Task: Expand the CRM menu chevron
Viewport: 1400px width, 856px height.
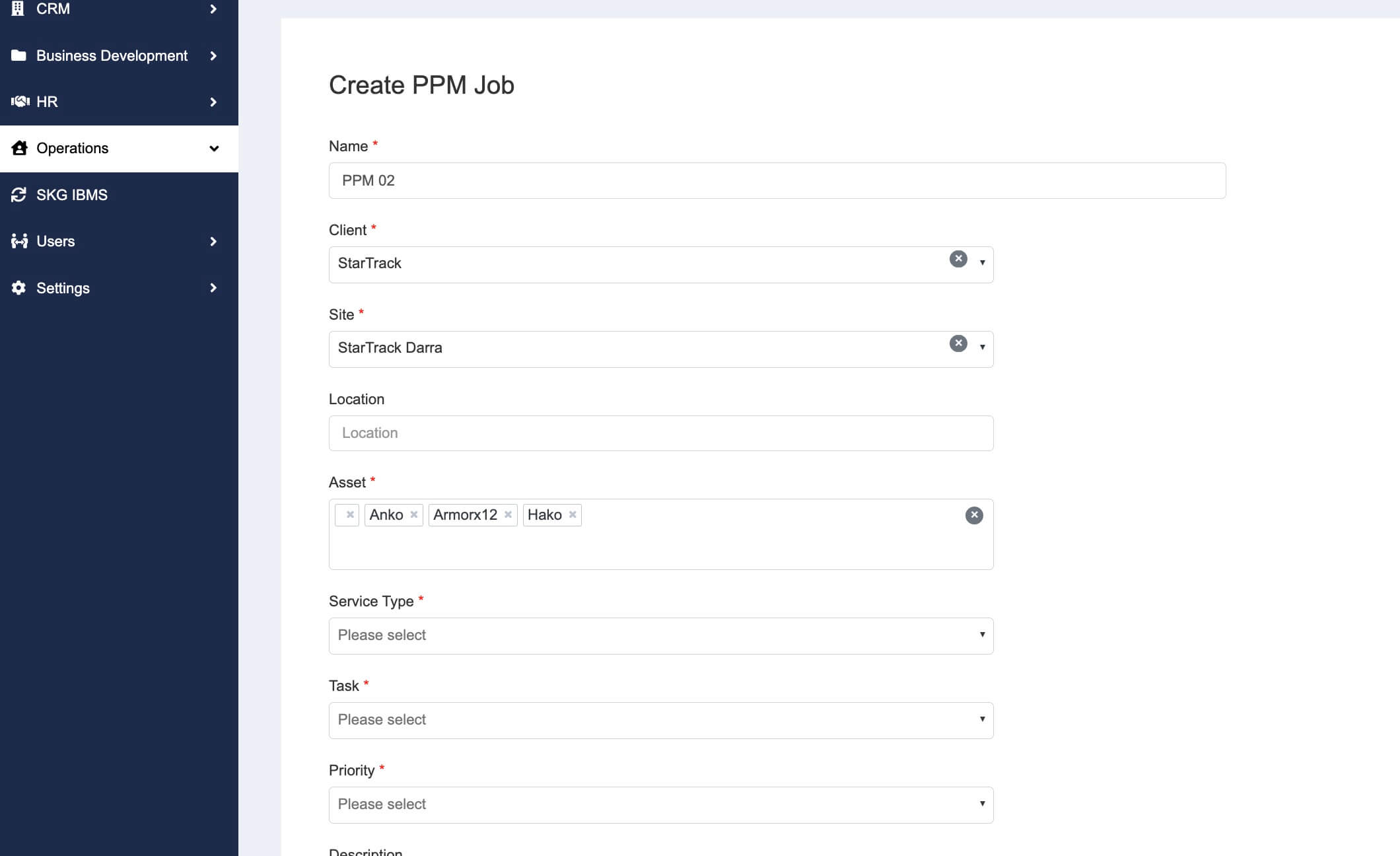Action: click(x=213, y=9)
